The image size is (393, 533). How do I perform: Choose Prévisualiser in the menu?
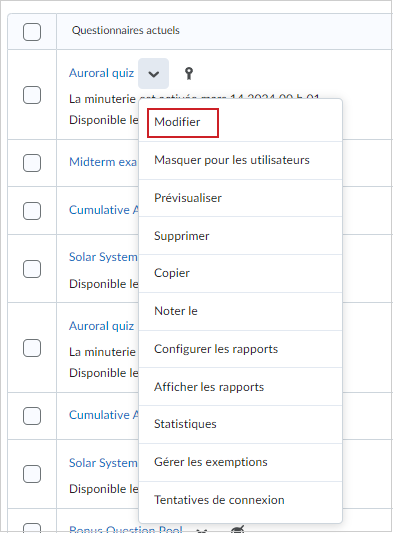pos(188,198)
